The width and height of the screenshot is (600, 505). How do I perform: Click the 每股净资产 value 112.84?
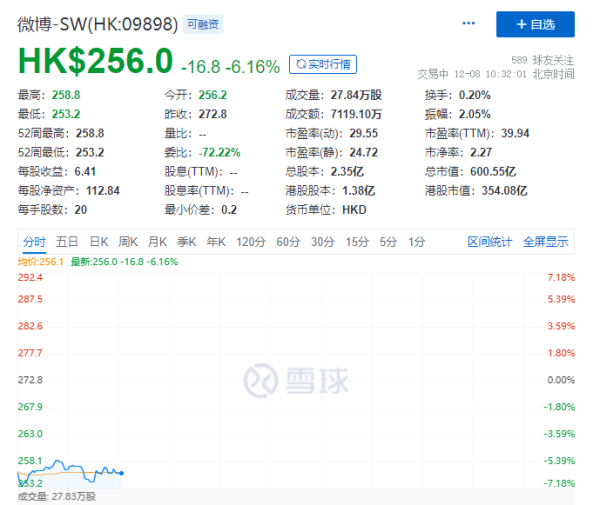pos(103,191)
